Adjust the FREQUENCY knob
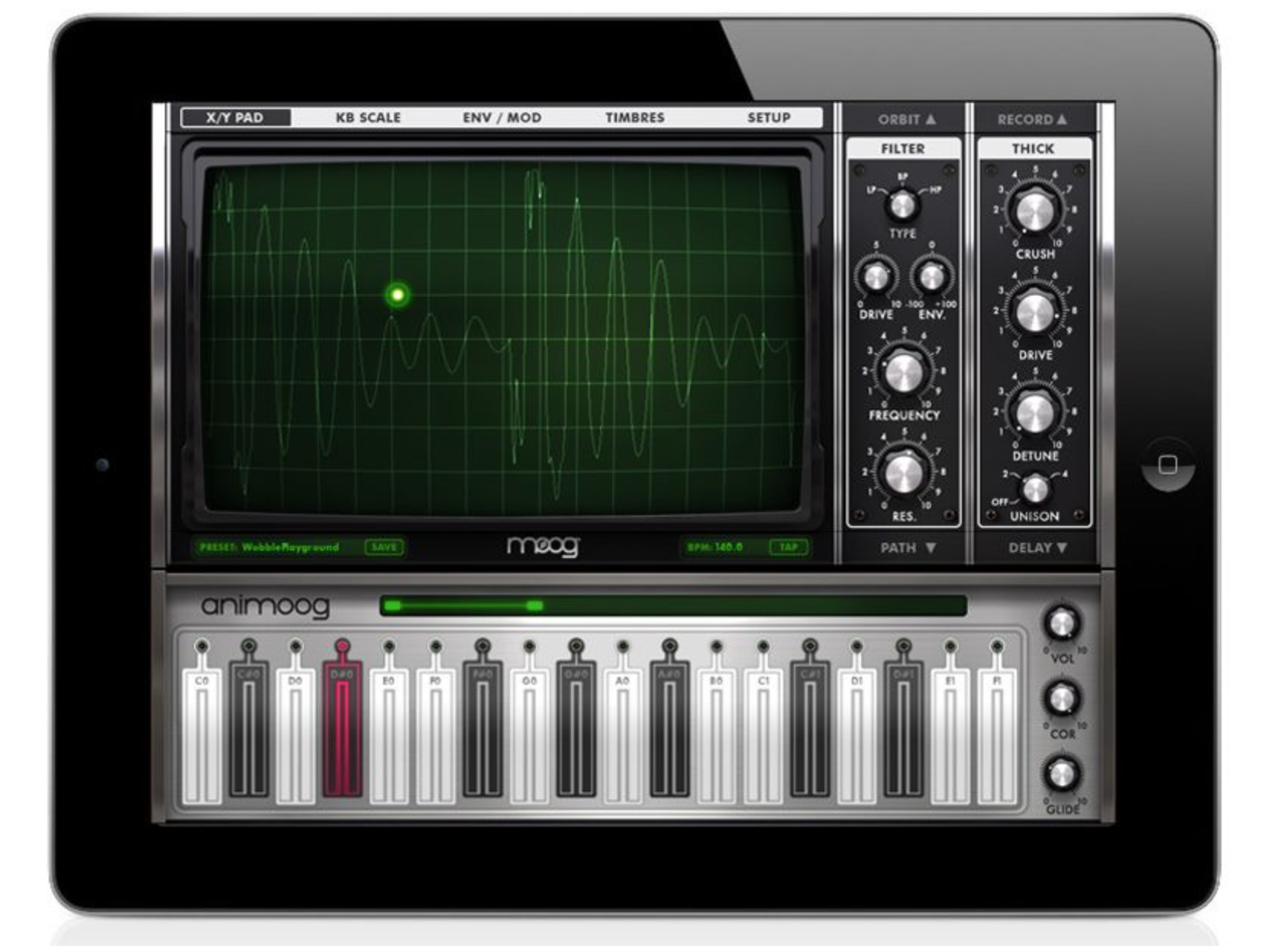This screenshot has width=1271, height=952. [x=904, y=372]
